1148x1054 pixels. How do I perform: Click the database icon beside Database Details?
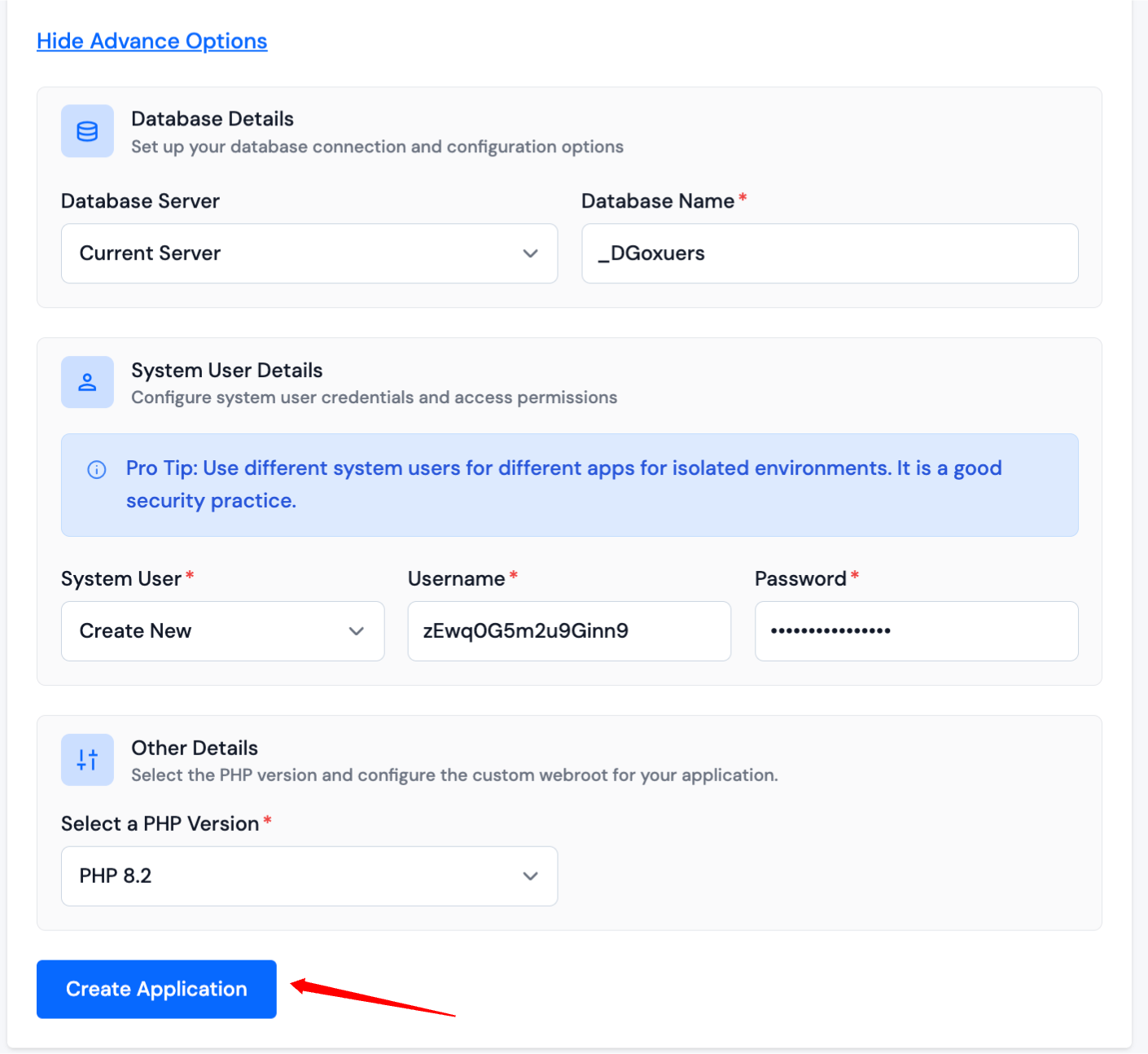87,130
